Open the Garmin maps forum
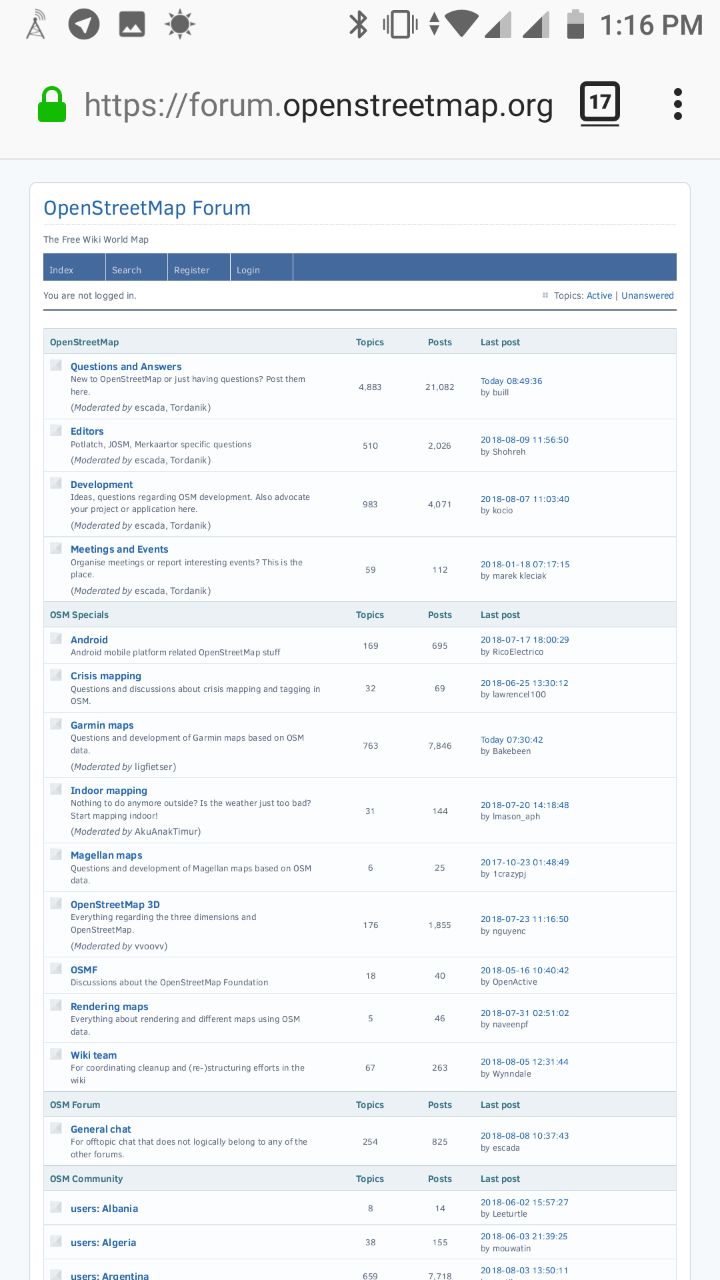 [102, 726]
